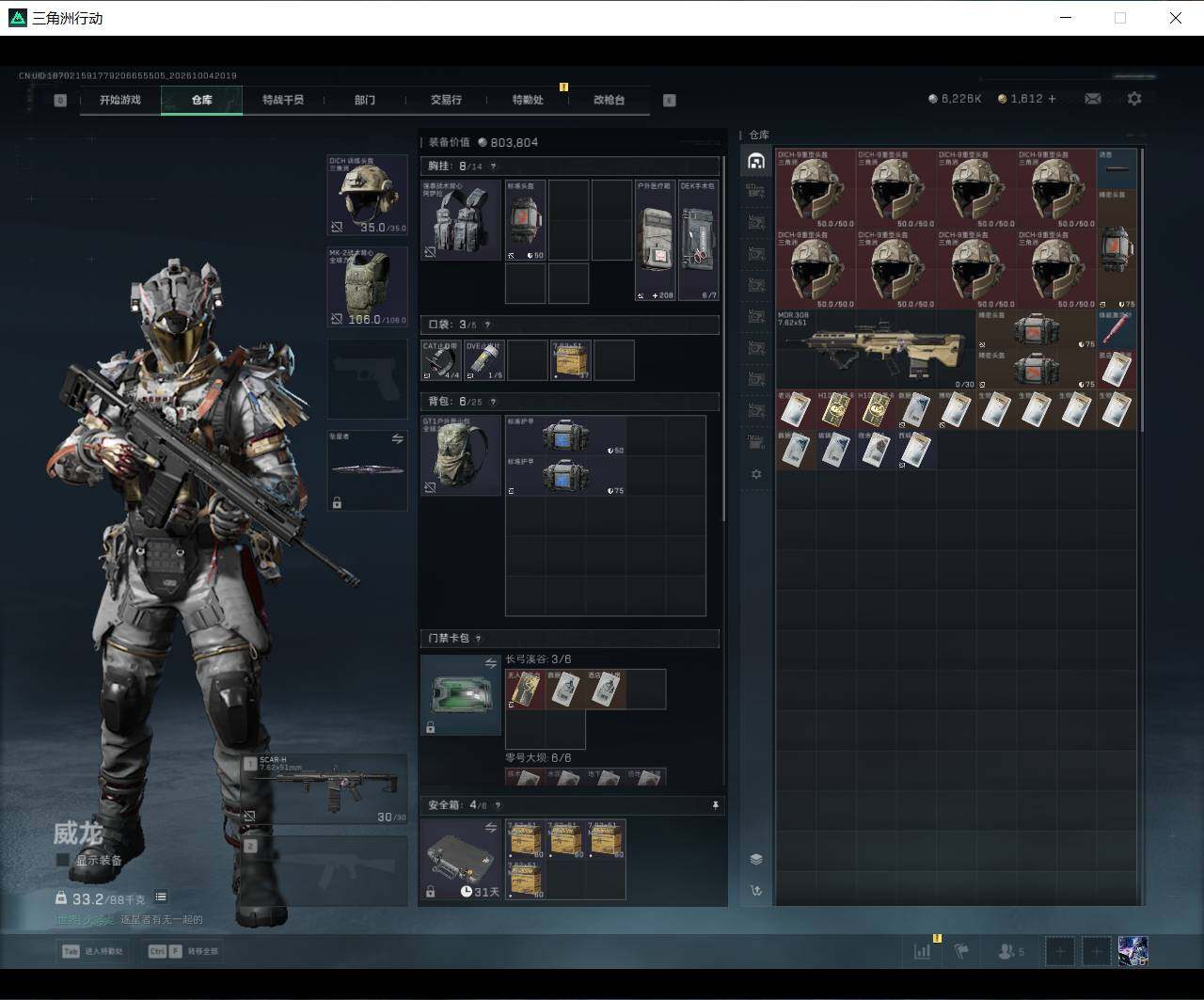This screenshot has width=1204, height=1000.
Task: Click the 口袋 help question mark
Action: (x=487, y=325)
